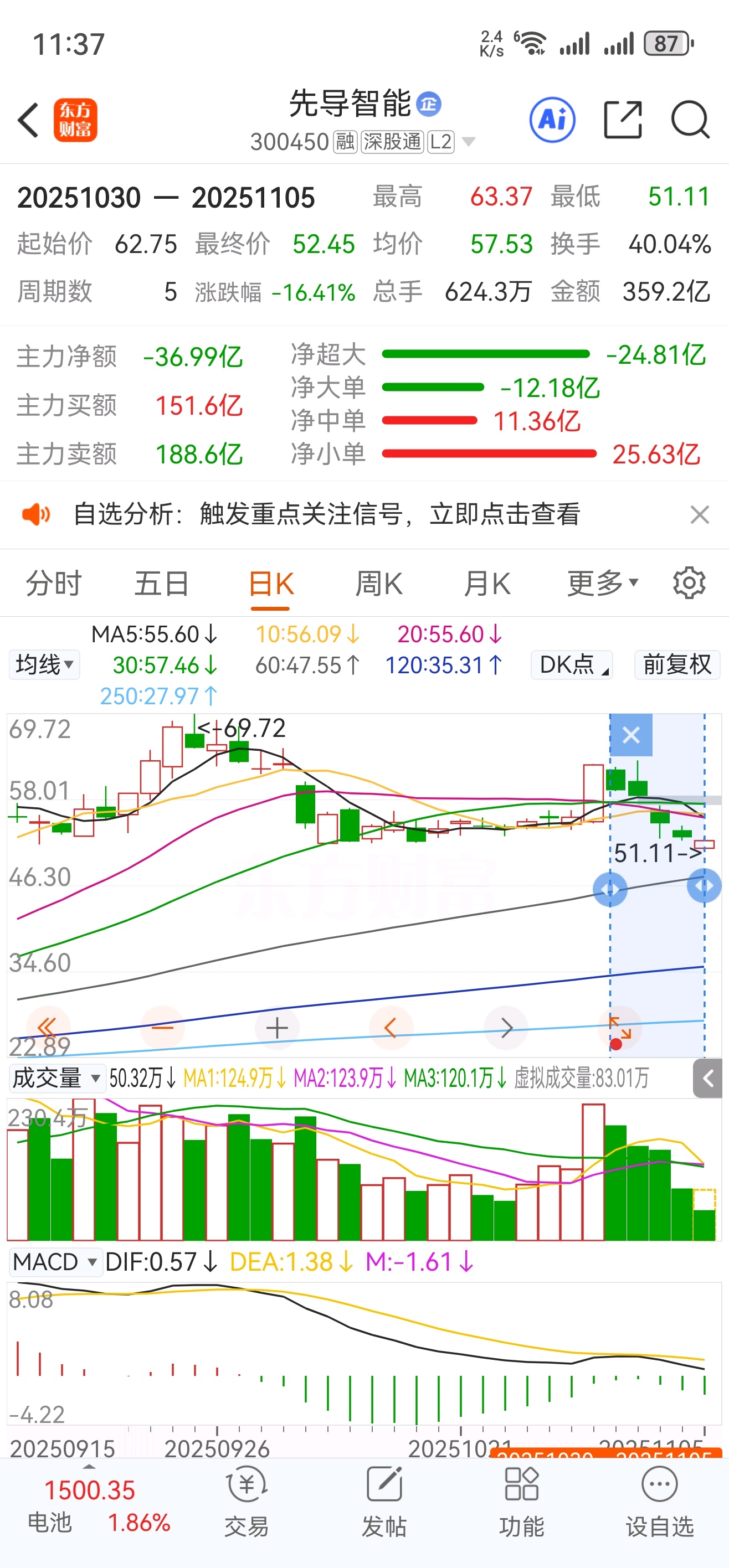
Task: Move chart right with arrow button
Action: [506, 1028]
